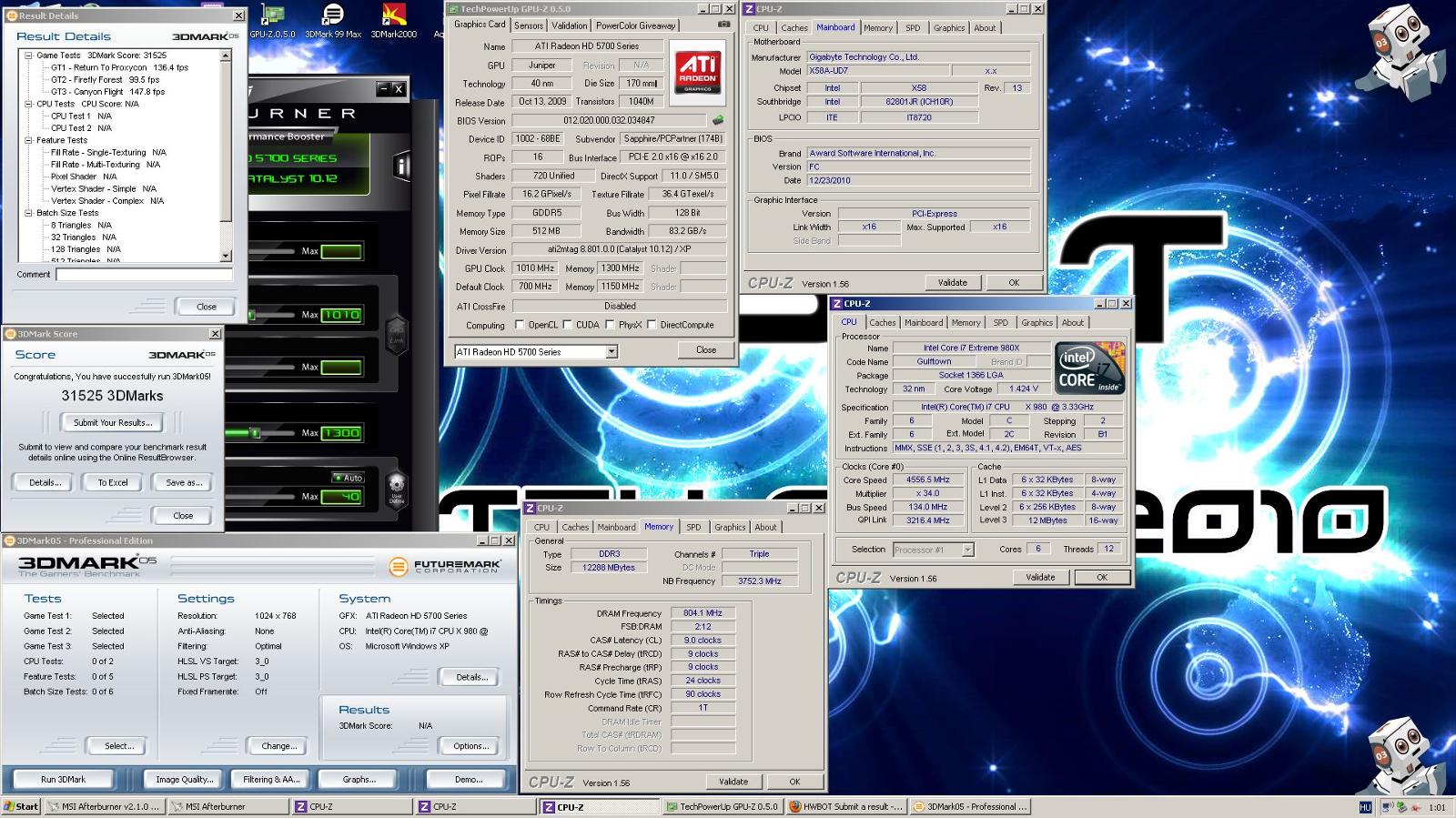The height and width of the screenshot is (818, 1456).
Task: Enable the DirectCompute checkbox in GPU-Z
Action: coord(651,325)
